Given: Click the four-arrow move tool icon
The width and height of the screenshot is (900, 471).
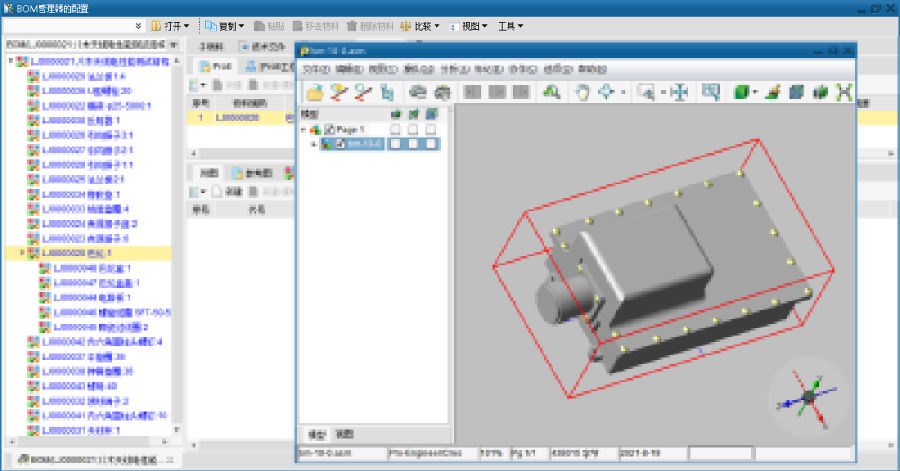Looking at the screenshot, I should 606,92.
